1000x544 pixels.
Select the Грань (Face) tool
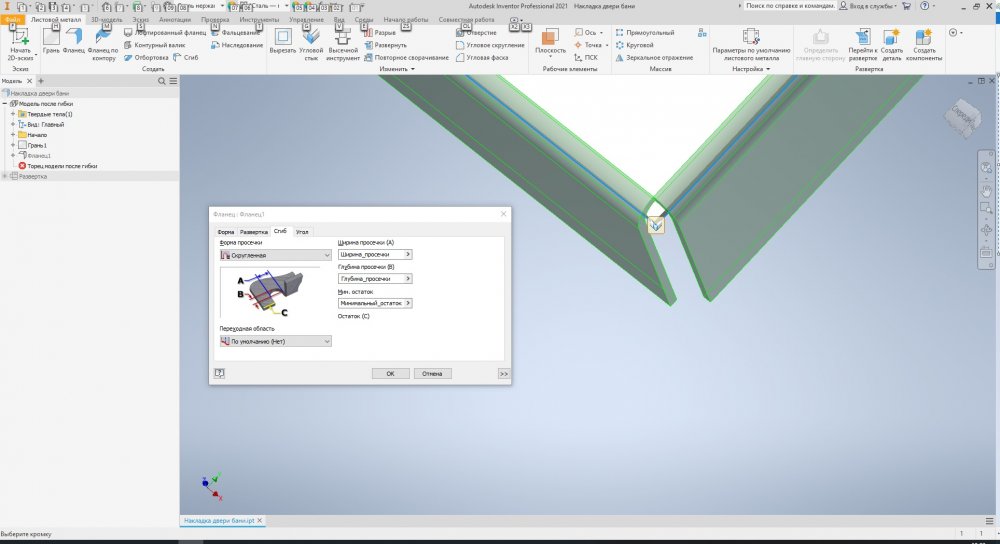tap(50, 37)
